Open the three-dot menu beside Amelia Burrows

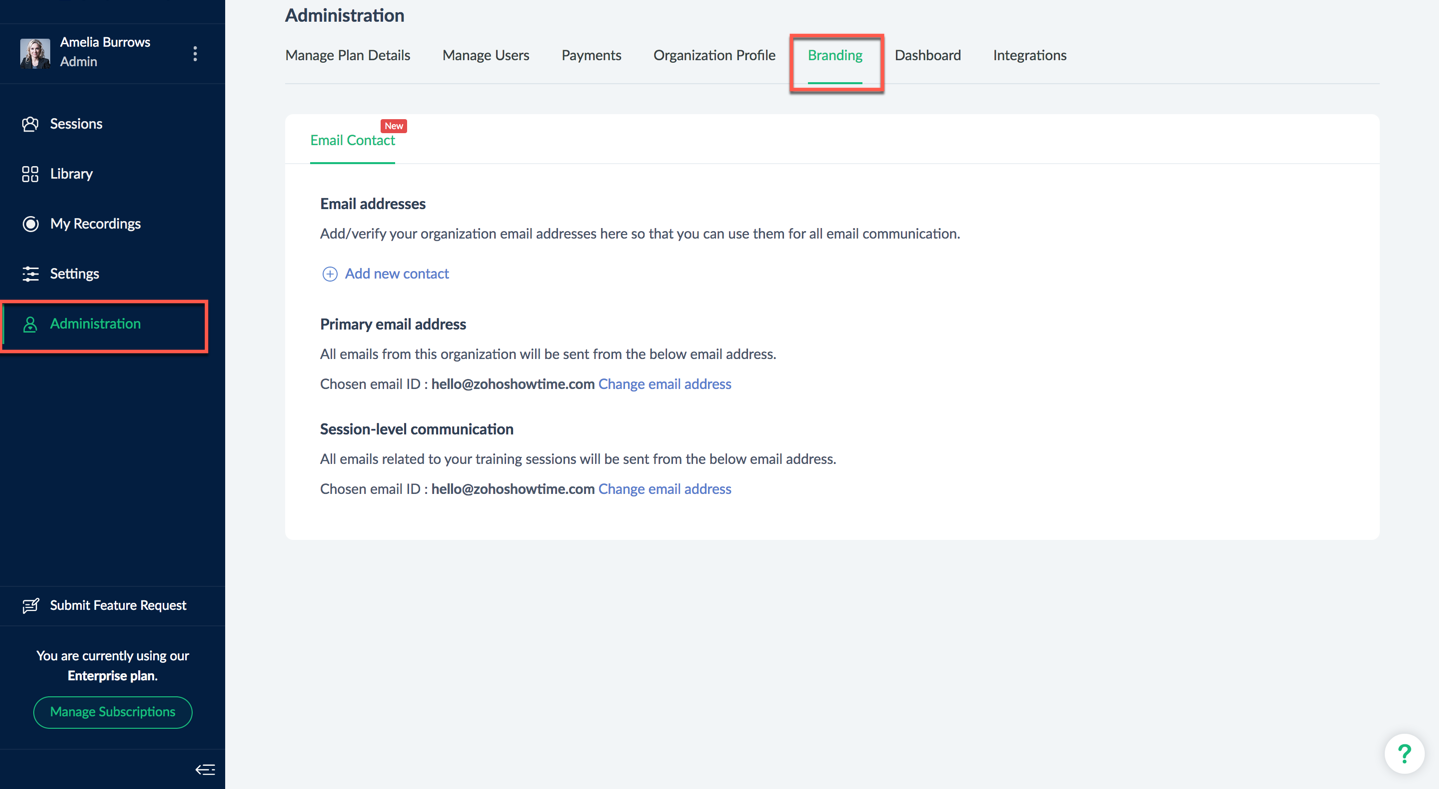[195, 53]
